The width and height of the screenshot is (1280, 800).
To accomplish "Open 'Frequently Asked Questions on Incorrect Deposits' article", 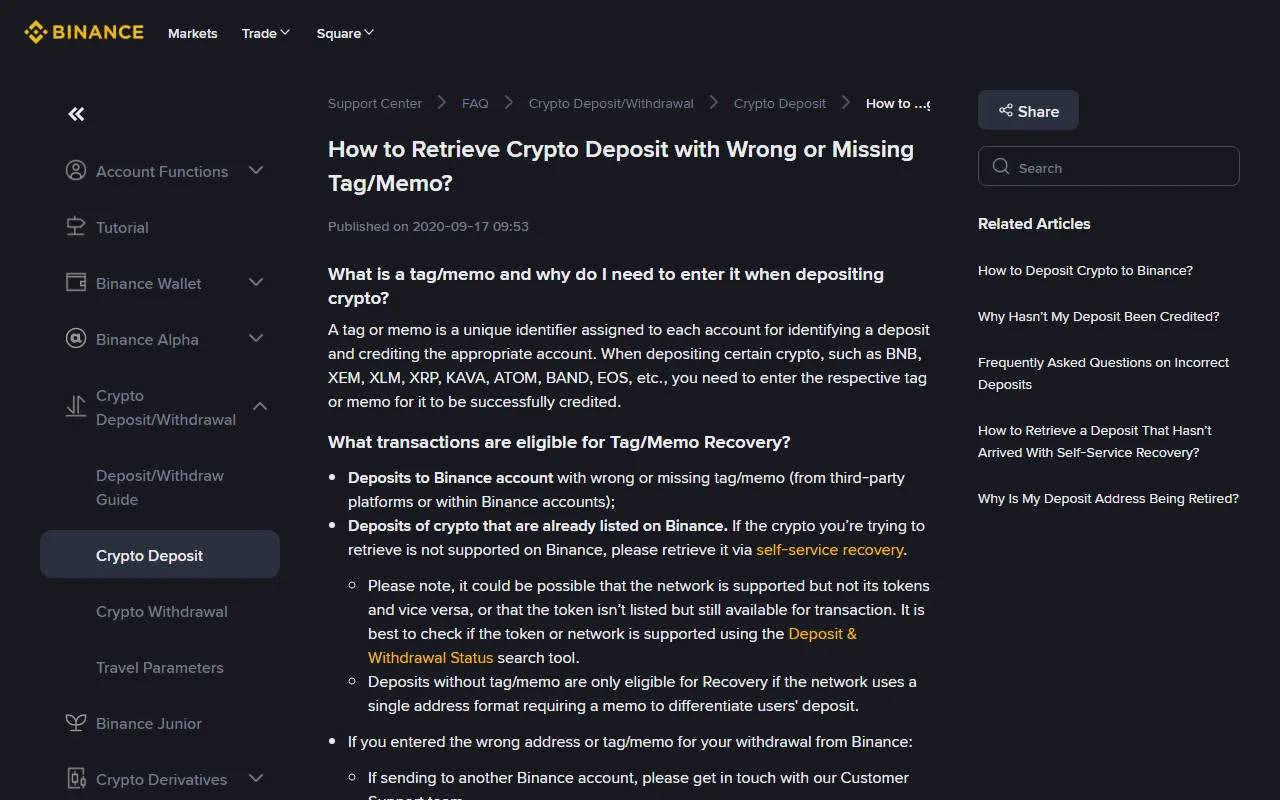I will [1103, 373].
